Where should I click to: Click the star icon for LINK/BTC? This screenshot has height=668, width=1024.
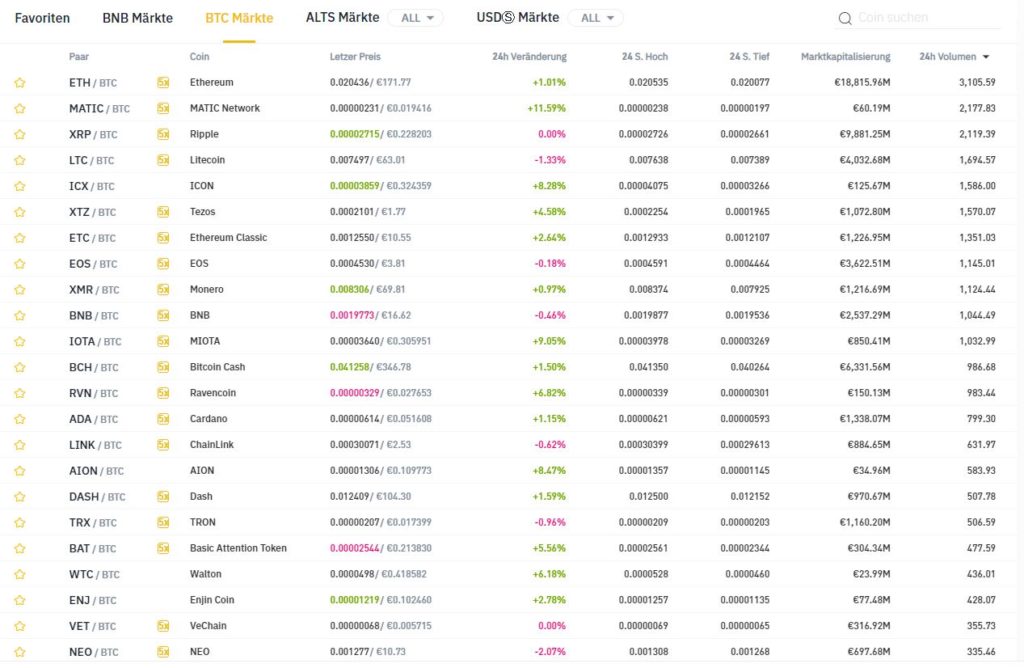pyautogui.click(x=20, y=445)
